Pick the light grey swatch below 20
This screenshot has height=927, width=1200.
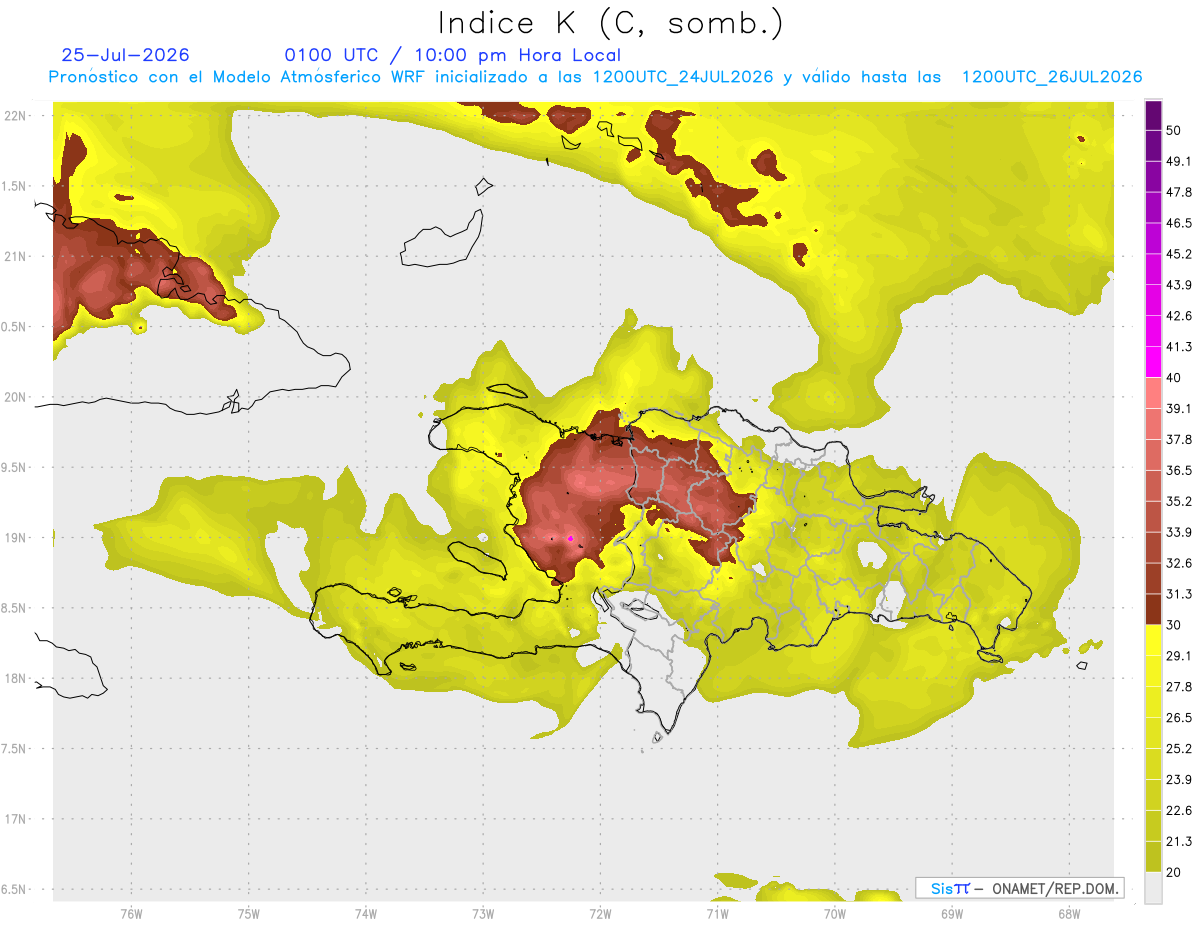click(1153, 887)
